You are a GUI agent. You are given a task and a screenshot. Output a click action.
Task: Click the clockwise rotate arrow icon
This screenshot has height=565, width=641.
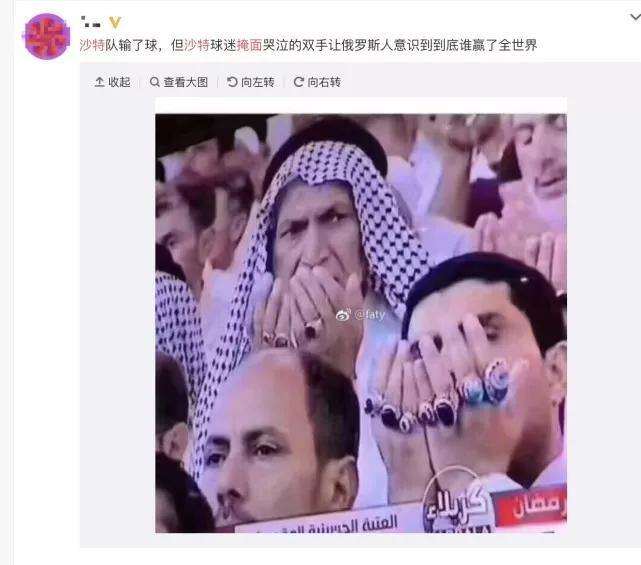click(298, 82)
